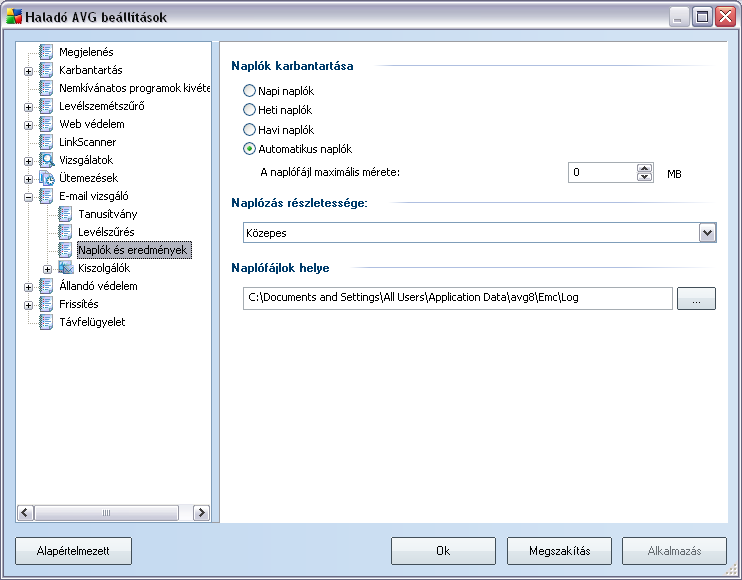Open LinkScanner settings page
The width and height of the screenshot is (742, 580).
88,142
